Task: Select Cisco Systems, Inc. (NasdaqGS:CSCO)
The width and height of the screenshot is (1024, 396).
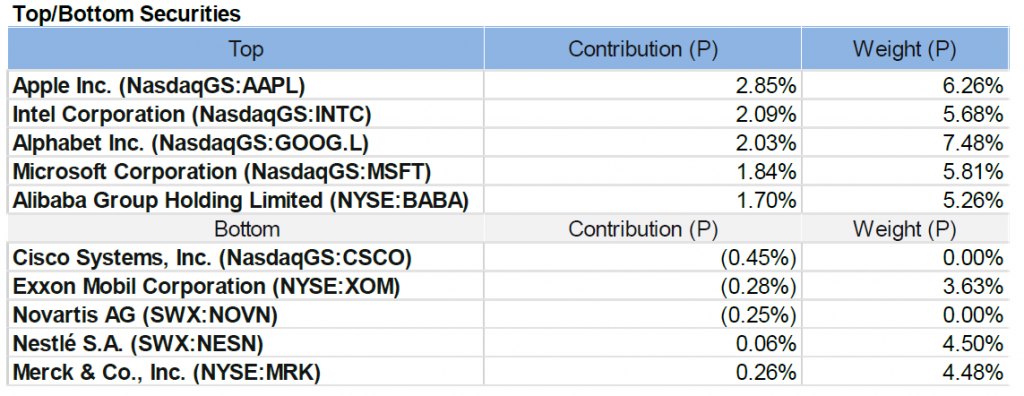Action: 212,258
